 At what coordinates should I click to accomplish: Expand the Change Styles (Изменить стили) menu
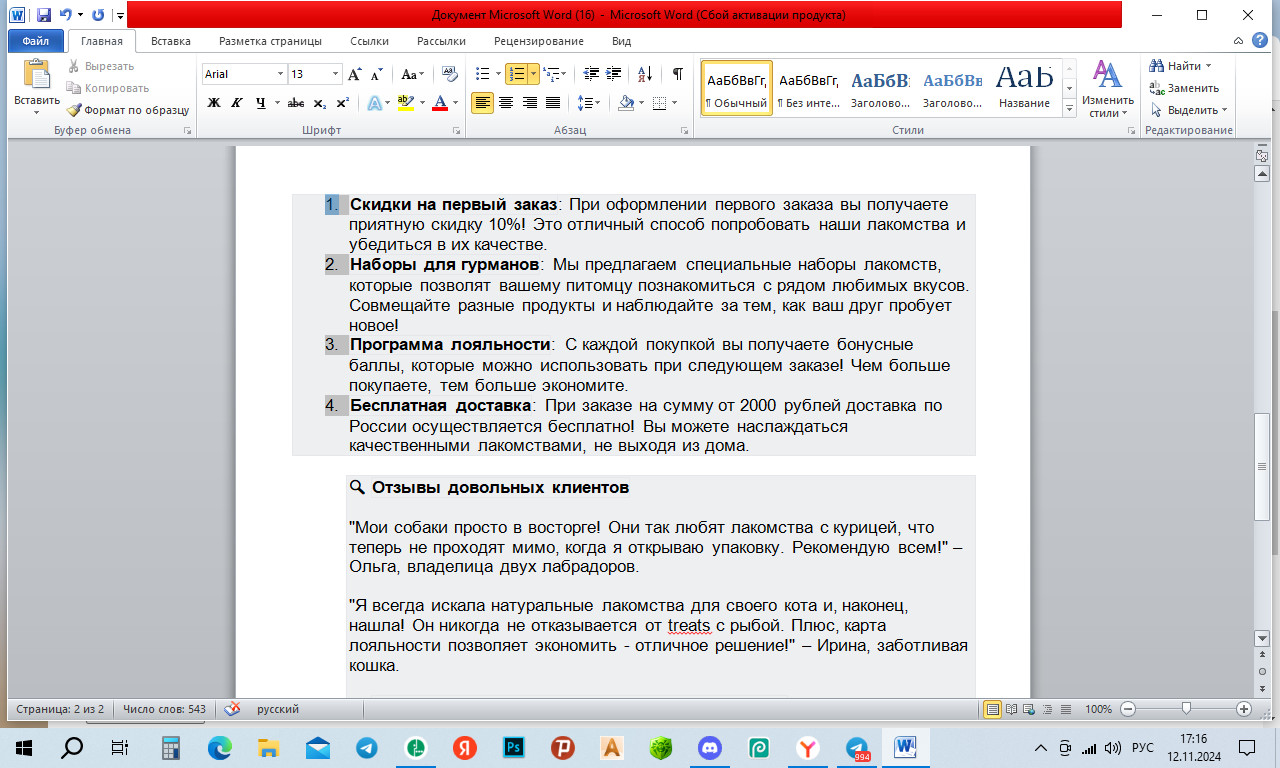point(1107,88)
